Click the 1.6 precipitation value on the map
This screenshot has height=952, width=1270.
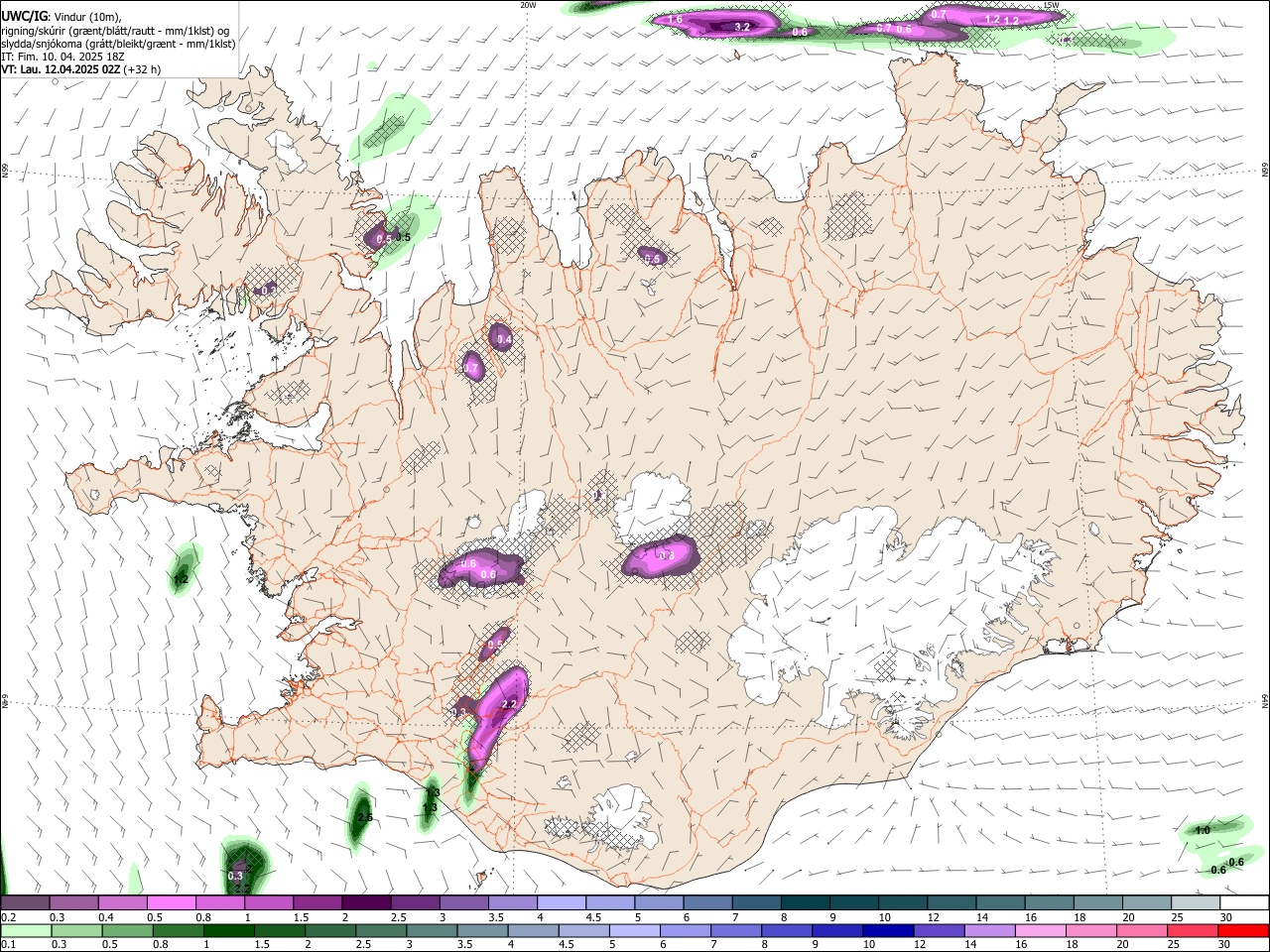[x=676, y=19]
